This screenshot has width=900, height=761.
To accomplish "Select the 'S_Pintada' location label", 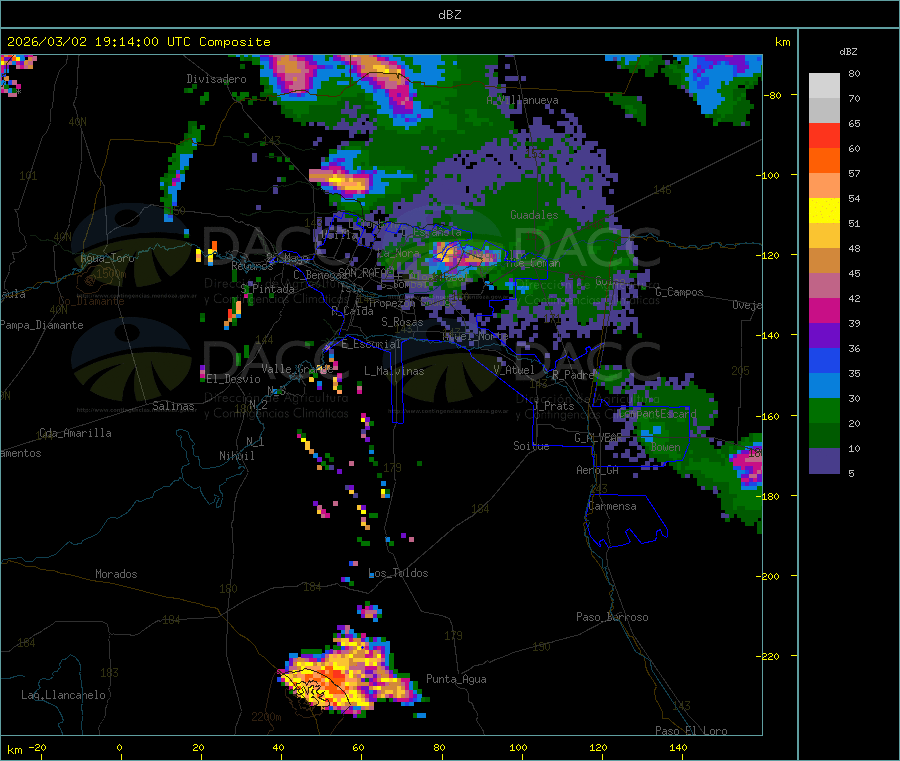I will pos(267,289).
